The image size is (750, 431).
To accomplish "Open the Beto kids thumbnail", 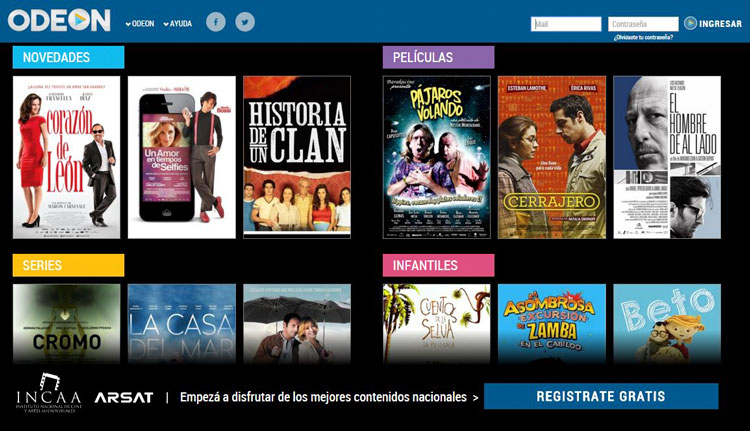I will tap(667, 324).
